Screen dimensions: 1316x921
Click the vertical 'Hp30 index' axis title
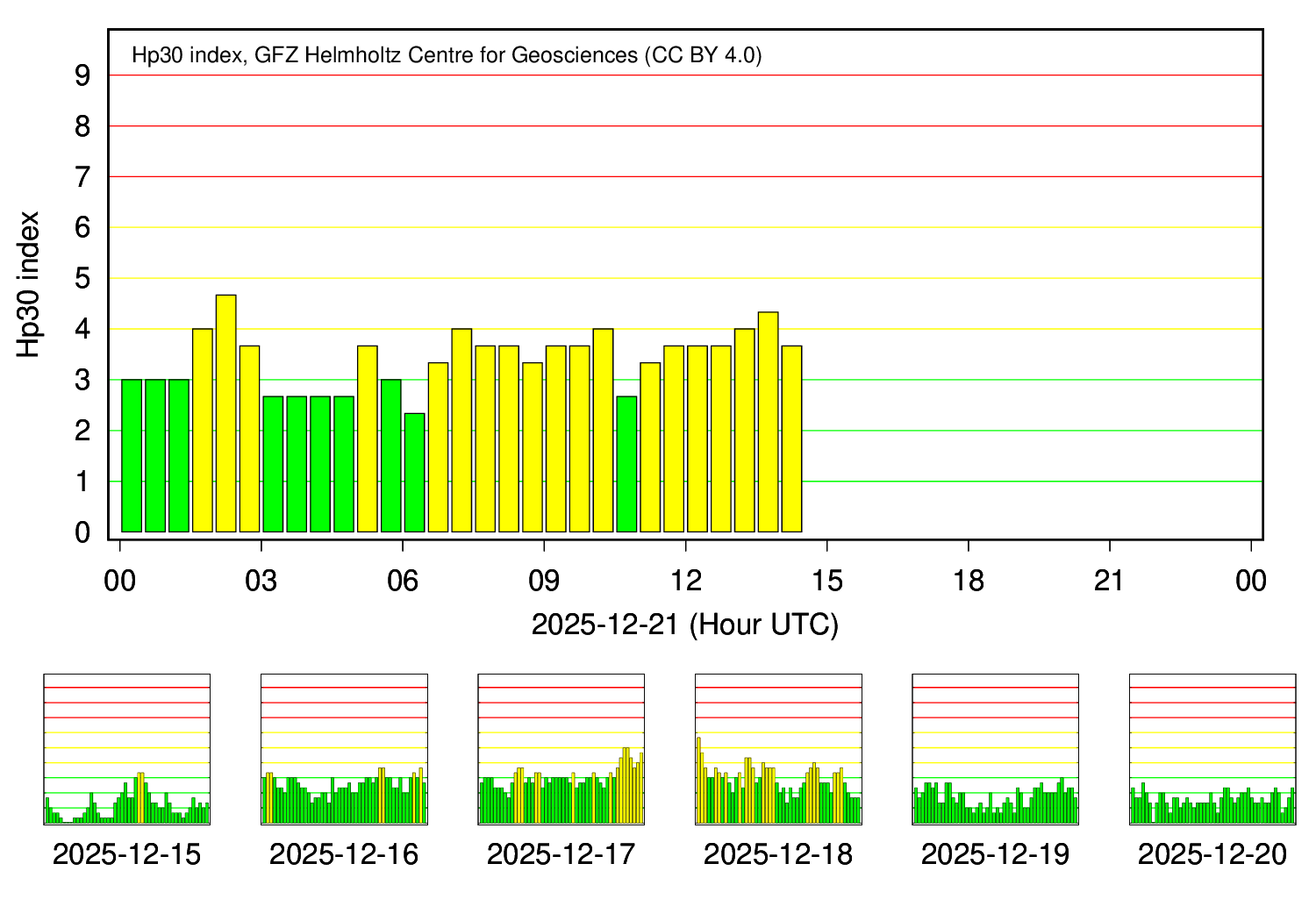29,284
